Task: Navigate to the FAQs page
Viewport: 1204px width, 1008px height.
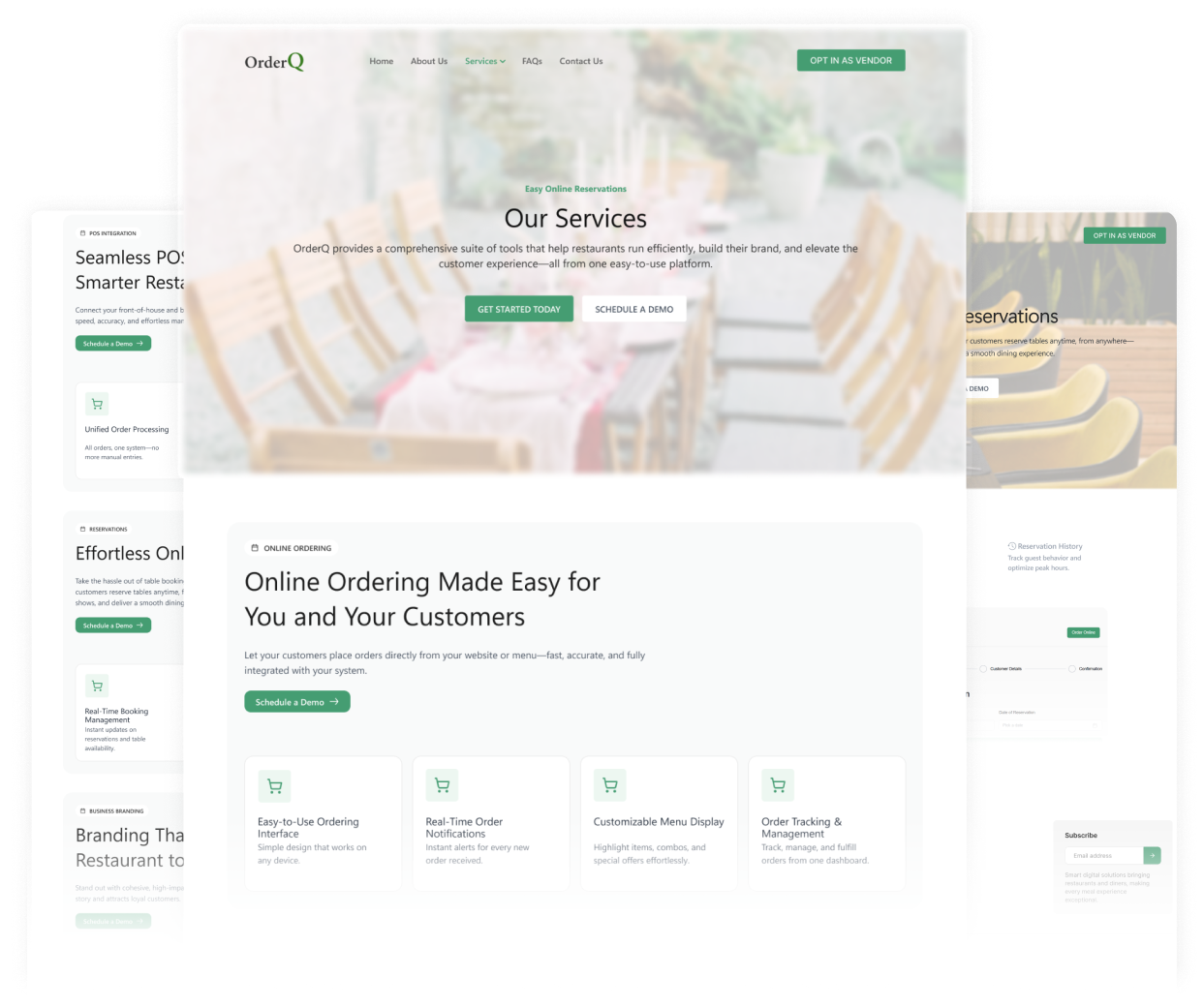Action: point(532,61)
